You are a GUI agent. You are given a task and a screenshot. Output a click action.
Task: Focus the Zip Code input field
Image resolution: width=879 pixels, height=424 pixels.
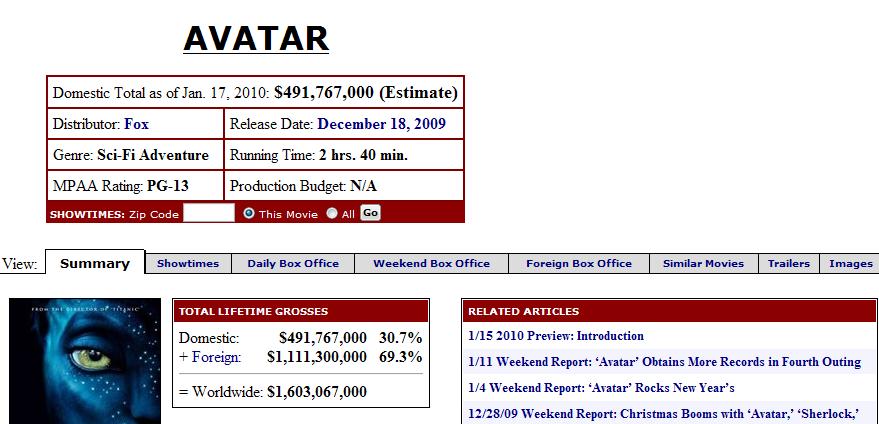pos(209,213)
